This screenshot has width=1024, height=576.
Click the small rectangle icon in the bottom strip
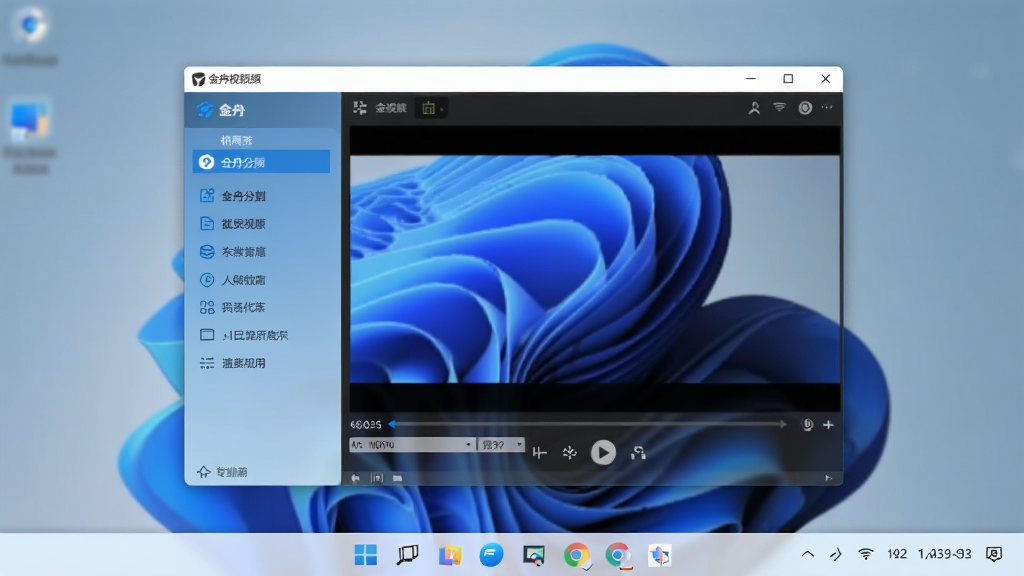[397, 478]
